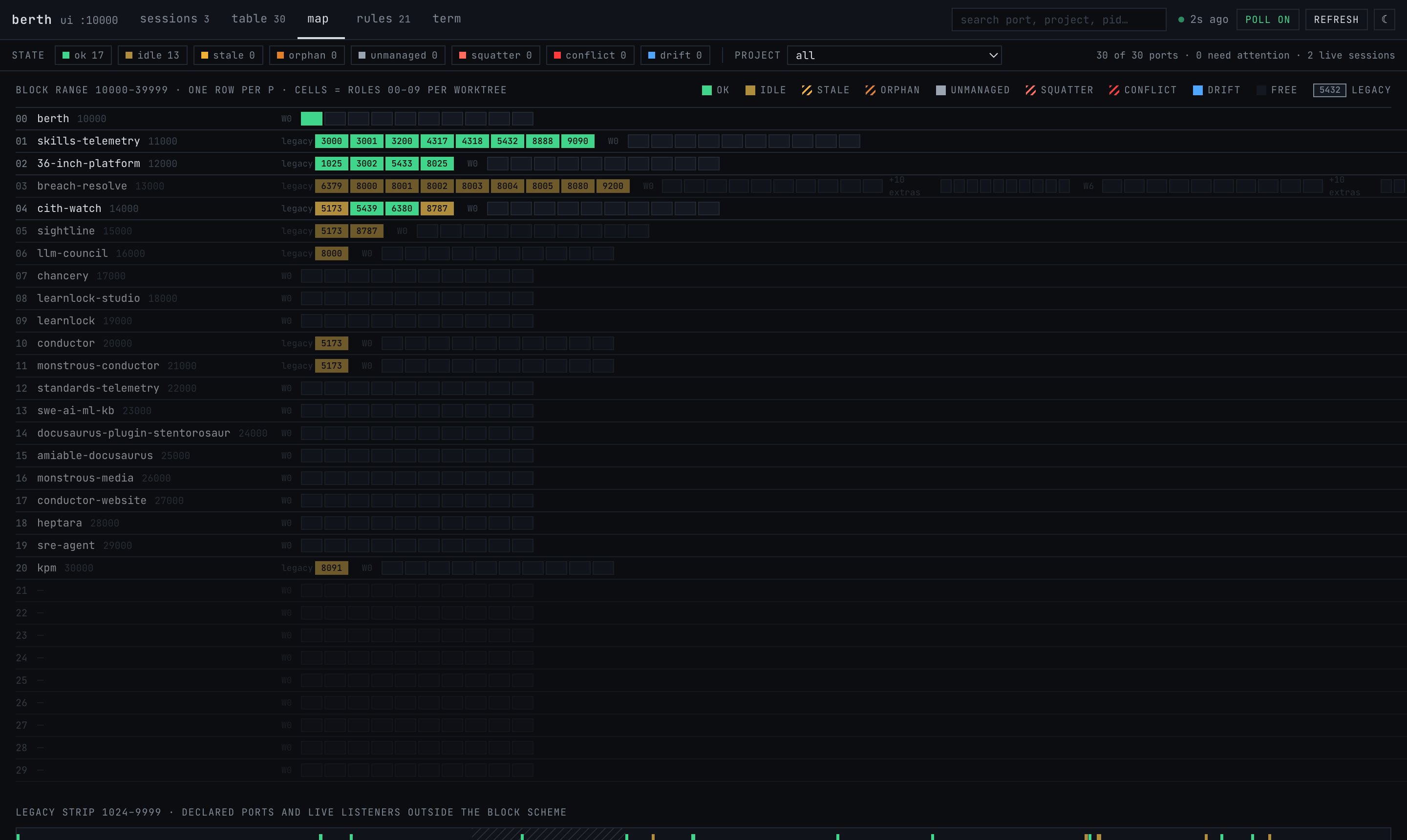This screenshot has height=840, width=1407.
Task: Select legacy port 3000 in skills-telemetry
Action: coord(331,141)
